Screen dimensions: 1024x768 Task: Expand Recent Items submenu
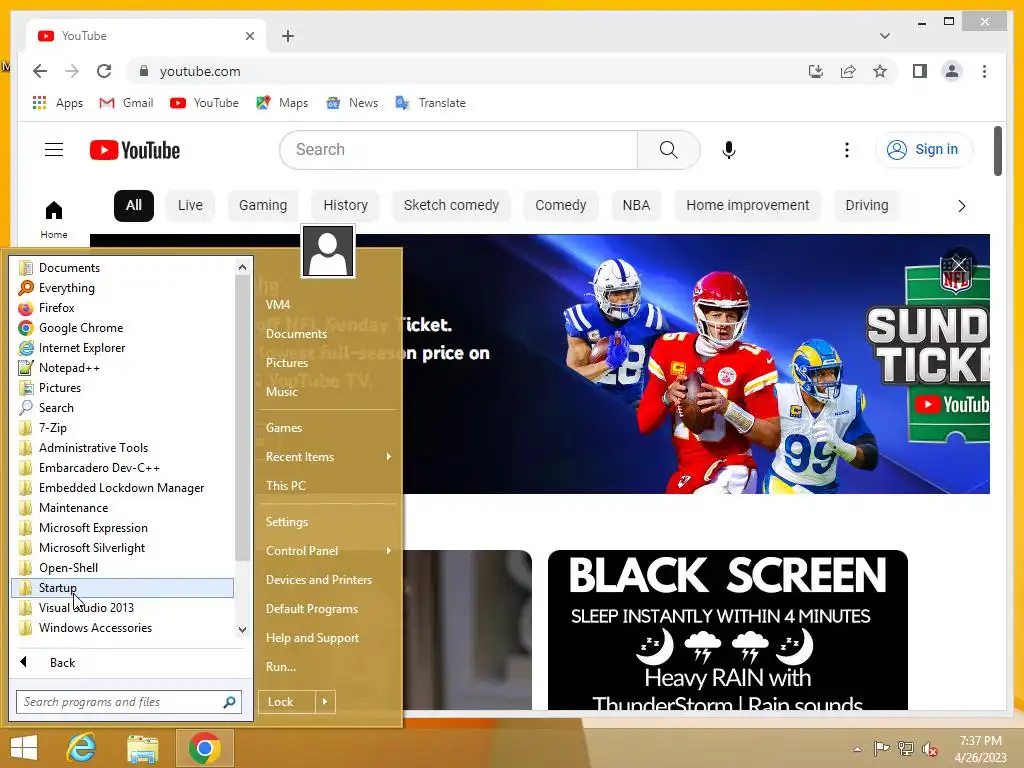click(389, 456)
